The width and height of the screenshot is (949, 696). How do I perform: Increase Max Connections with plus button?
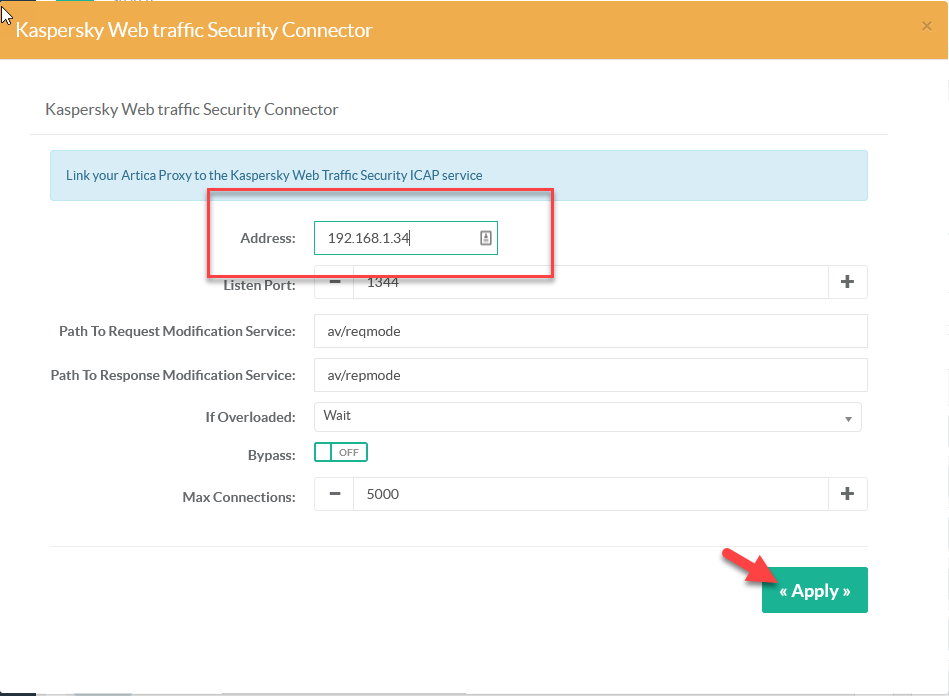[x=847, y=494]
